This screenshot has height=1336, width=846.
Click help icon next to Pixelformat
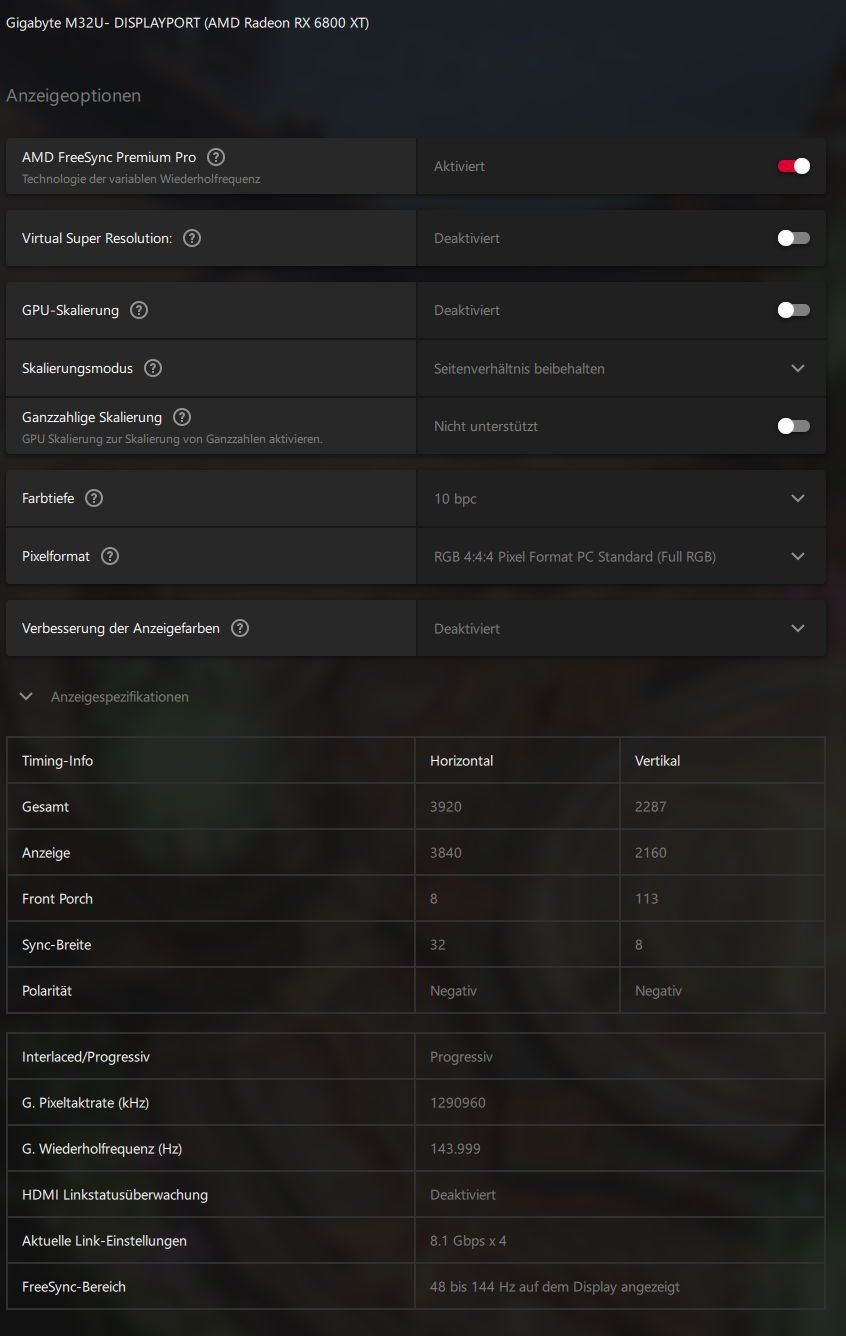coord(110,556)
